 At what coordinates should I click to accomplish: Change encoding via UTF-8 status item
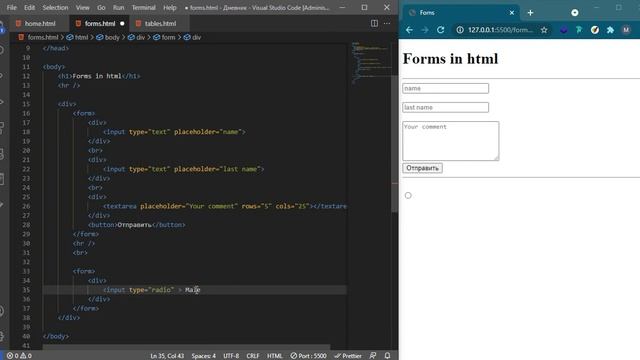point(231,356)
